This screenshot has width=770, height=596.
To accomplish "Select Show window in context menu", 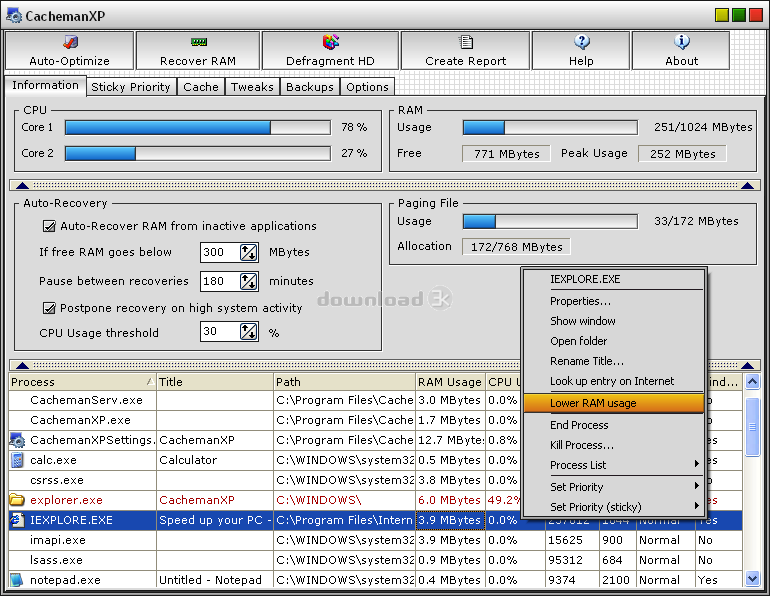I will 614,321.
